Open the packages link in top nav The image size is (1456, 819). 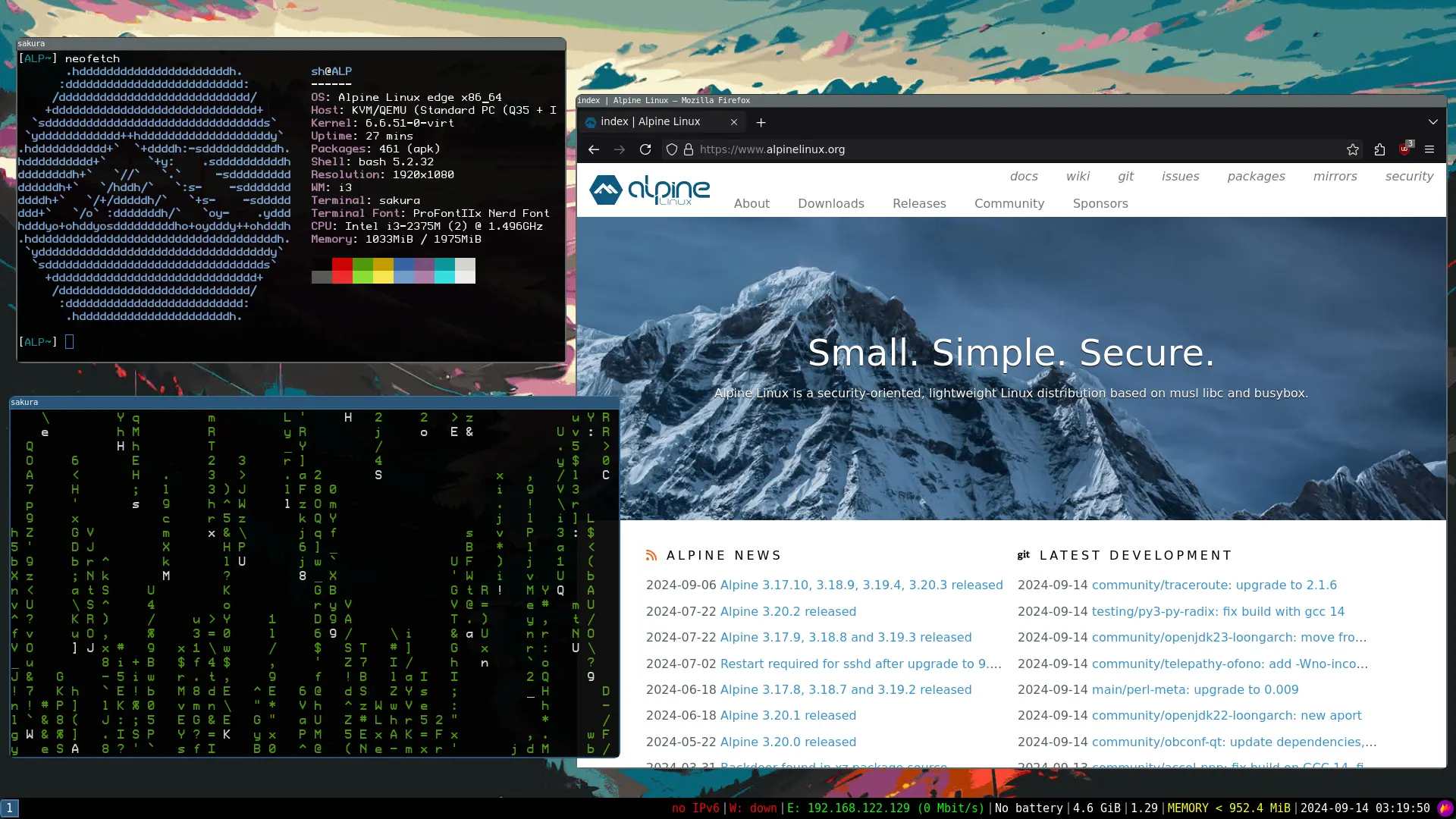1256,177
